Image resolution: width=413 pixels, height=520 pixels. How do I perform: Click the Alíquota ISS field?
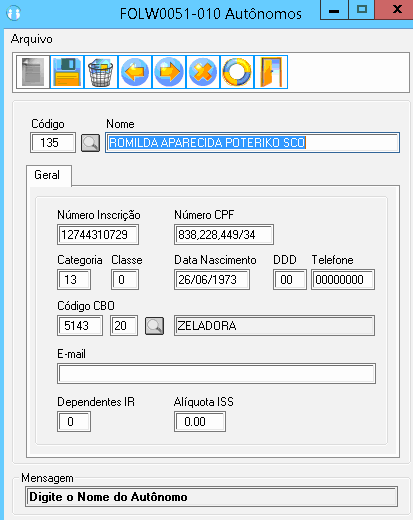click(200, 422)
